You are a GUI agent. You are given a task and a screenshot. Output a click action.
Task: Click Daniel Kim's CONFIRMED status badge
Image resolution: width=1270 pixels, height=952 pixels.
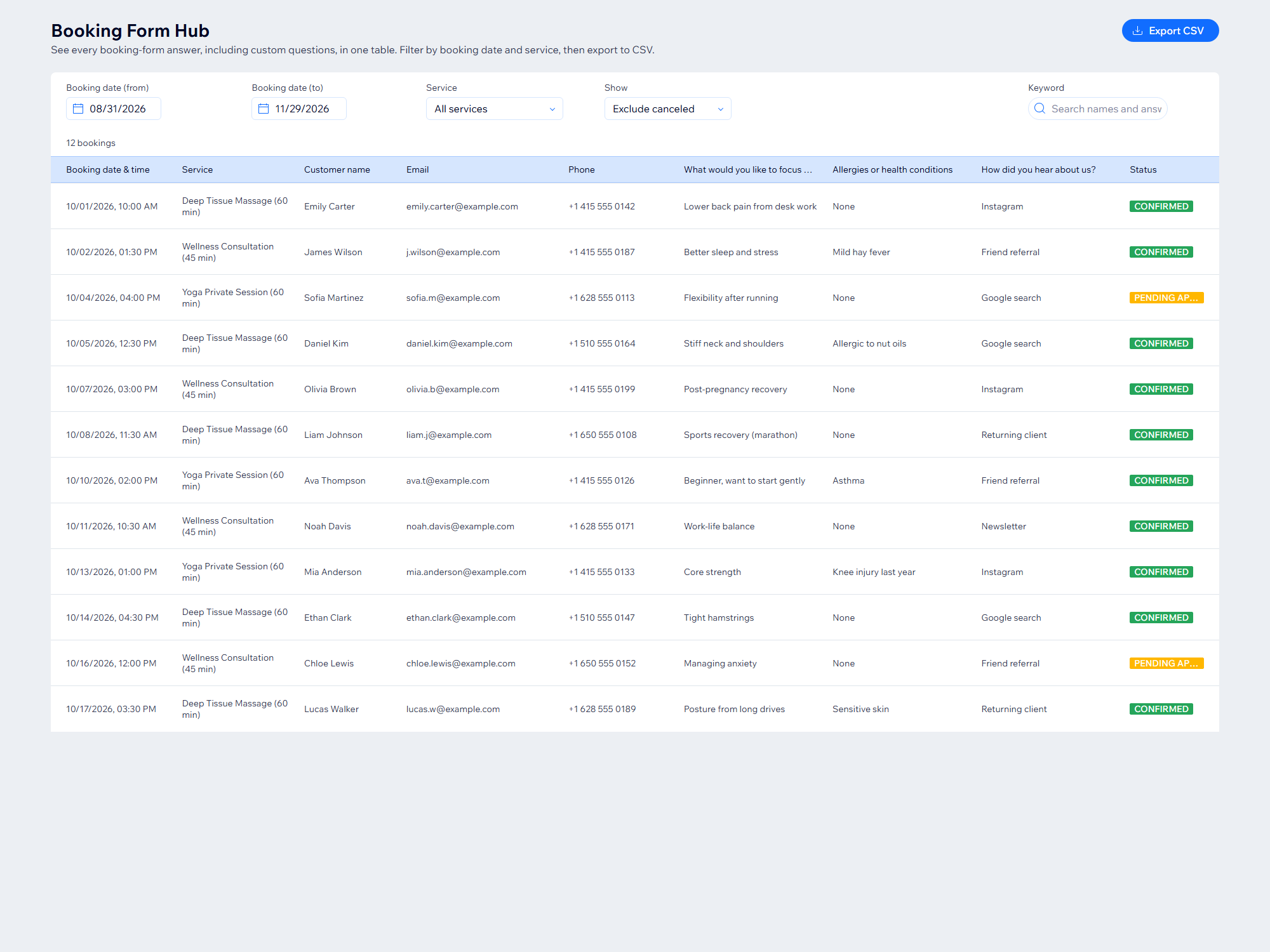coord(1161,343)
